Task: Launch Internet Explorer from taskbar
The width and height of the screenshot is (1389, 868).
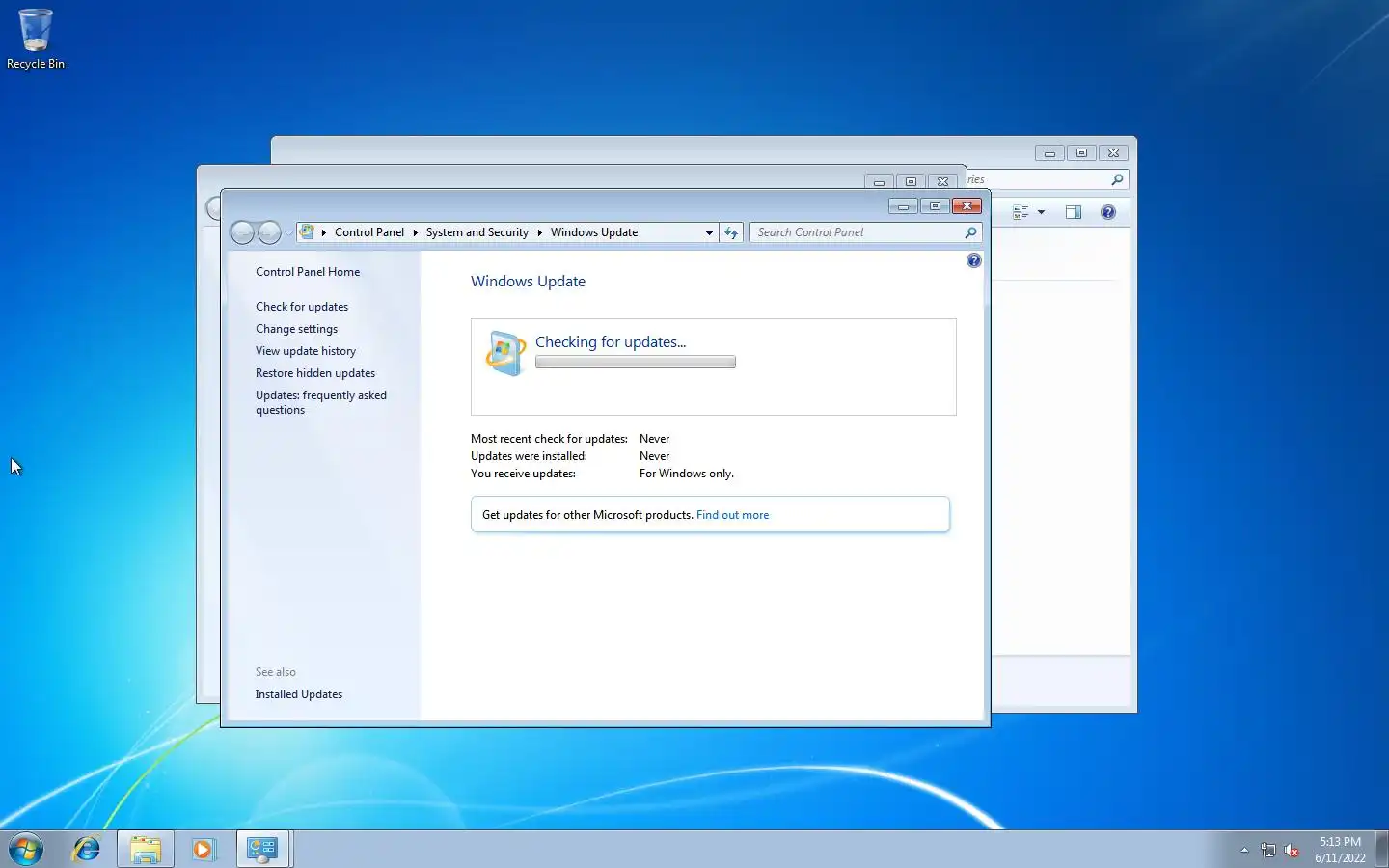Action: click(87, 849)
